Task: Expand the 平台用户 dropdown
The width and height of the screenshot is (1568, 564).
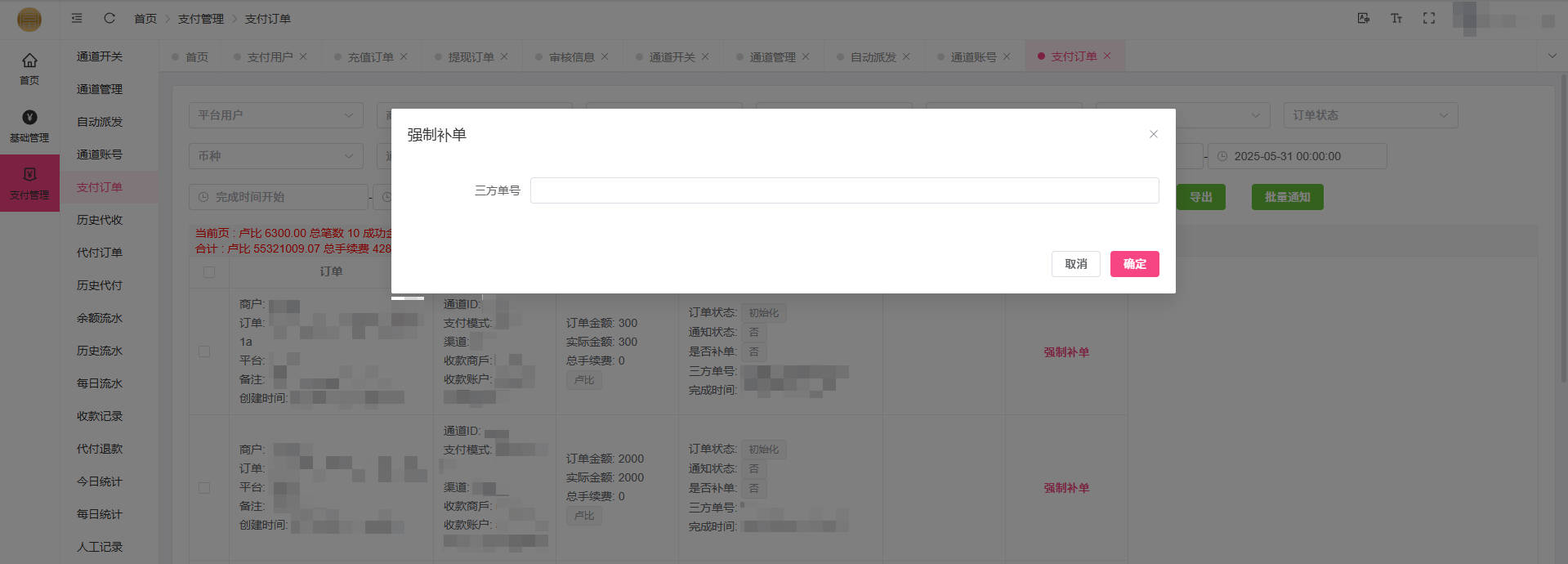Action: [x=275, y=115]
